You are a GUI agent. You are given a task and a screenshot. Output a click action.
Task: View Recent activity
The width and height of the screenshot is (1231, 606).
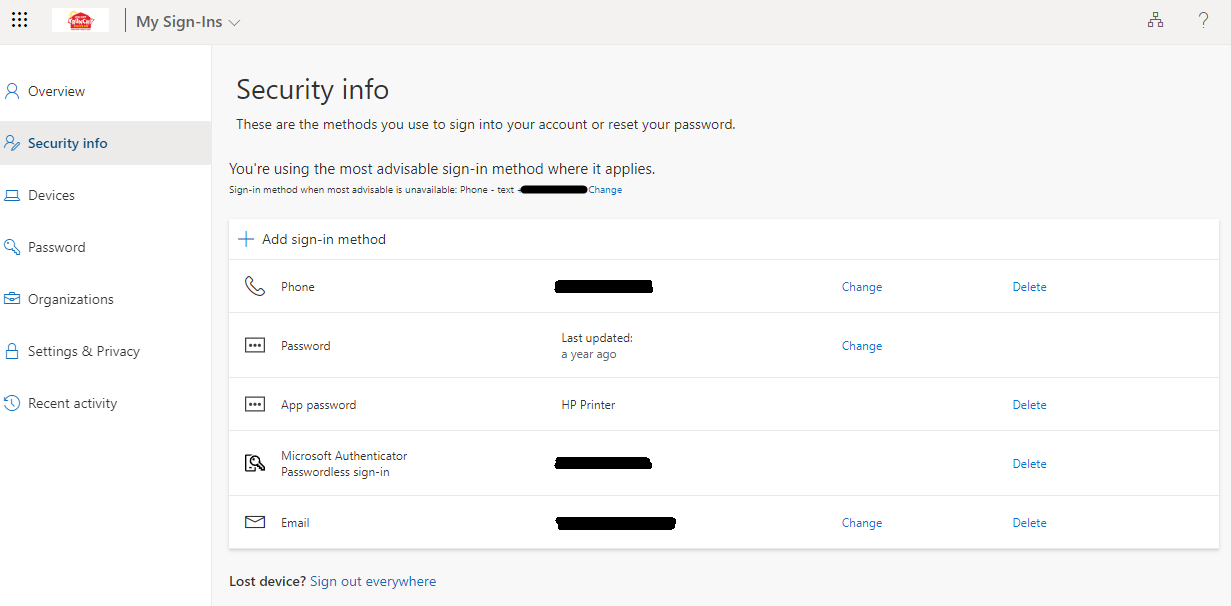pyautogui.click(x=72, y=403)
